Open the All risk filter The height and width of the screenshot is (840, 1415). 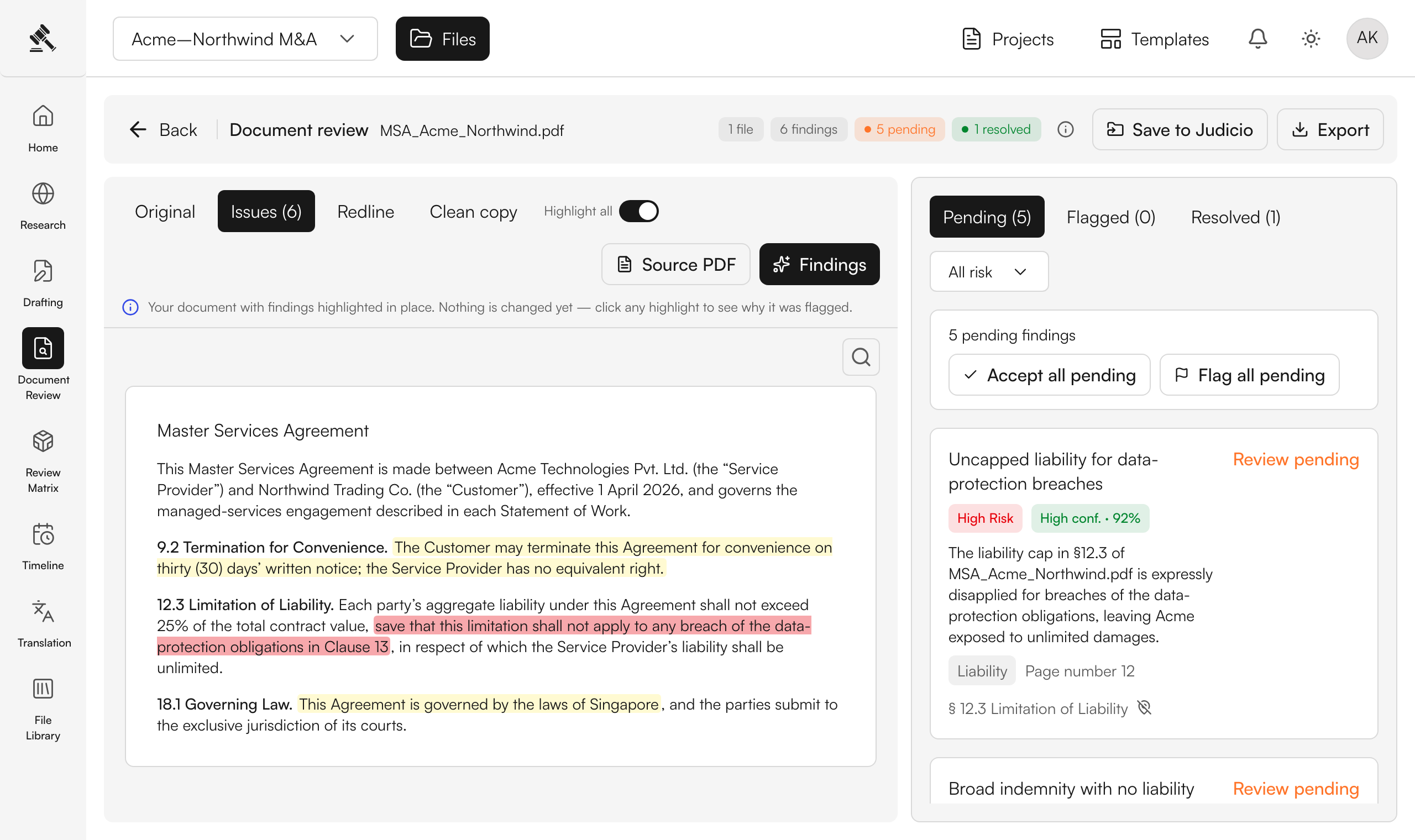(x=989, y=272)
